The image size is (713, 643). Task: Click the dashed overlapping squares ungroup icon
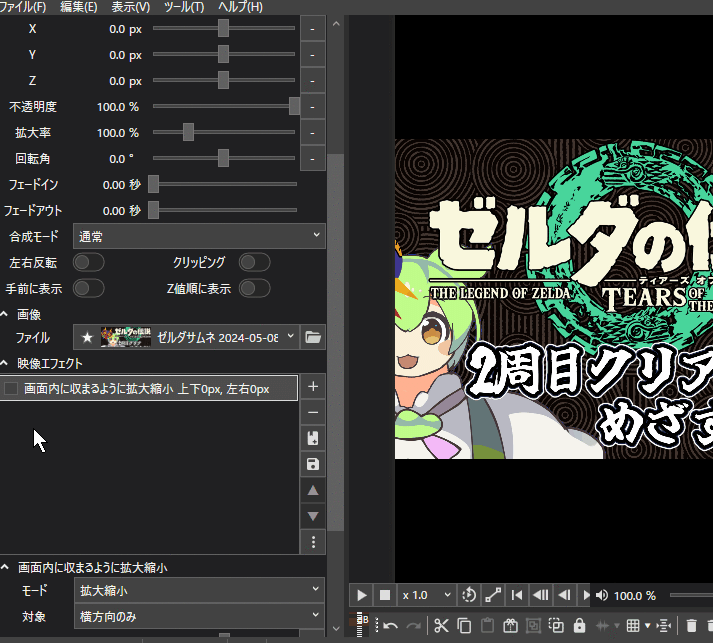point(556,626)
